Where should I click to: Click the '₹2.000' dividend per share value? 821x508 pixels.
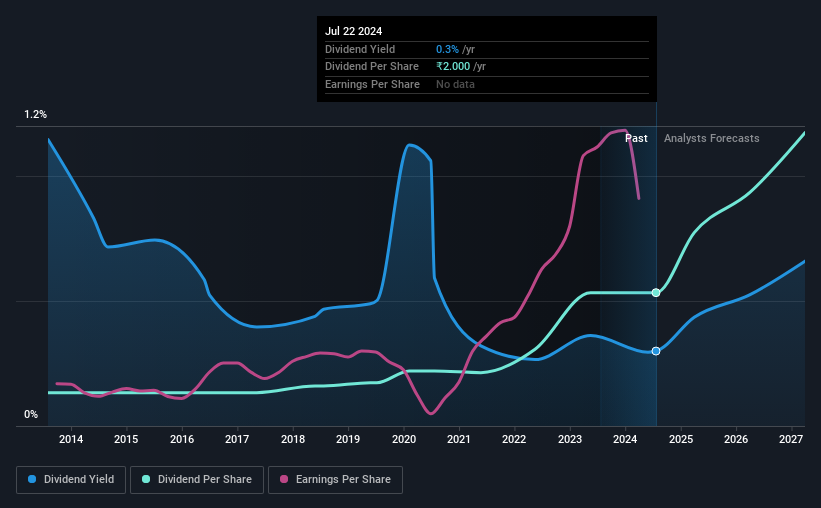pos(453,67)
